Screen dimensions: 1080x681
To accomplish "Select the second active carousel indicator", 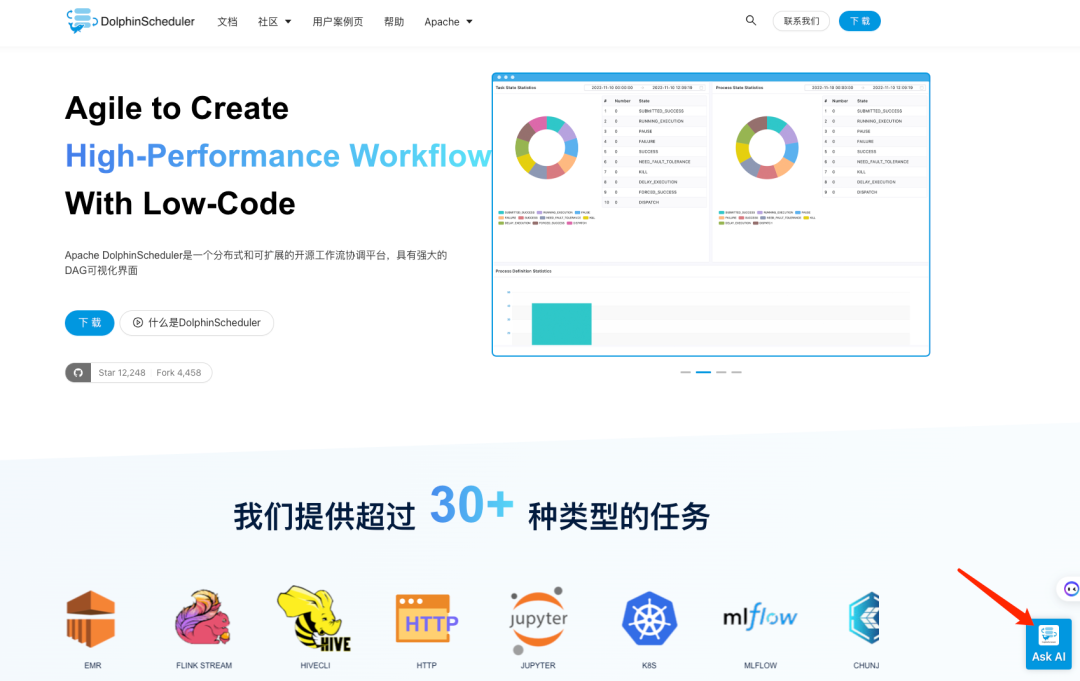I will point(703,372).
